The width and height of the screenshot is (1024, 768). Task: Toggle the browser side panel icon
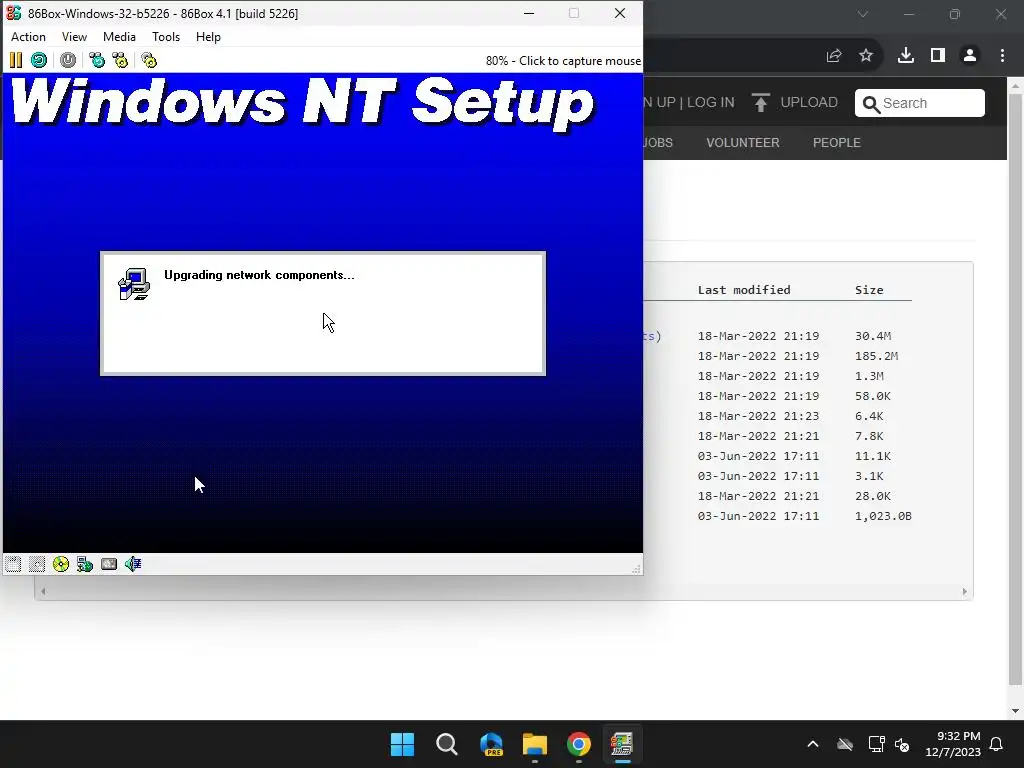938,56
